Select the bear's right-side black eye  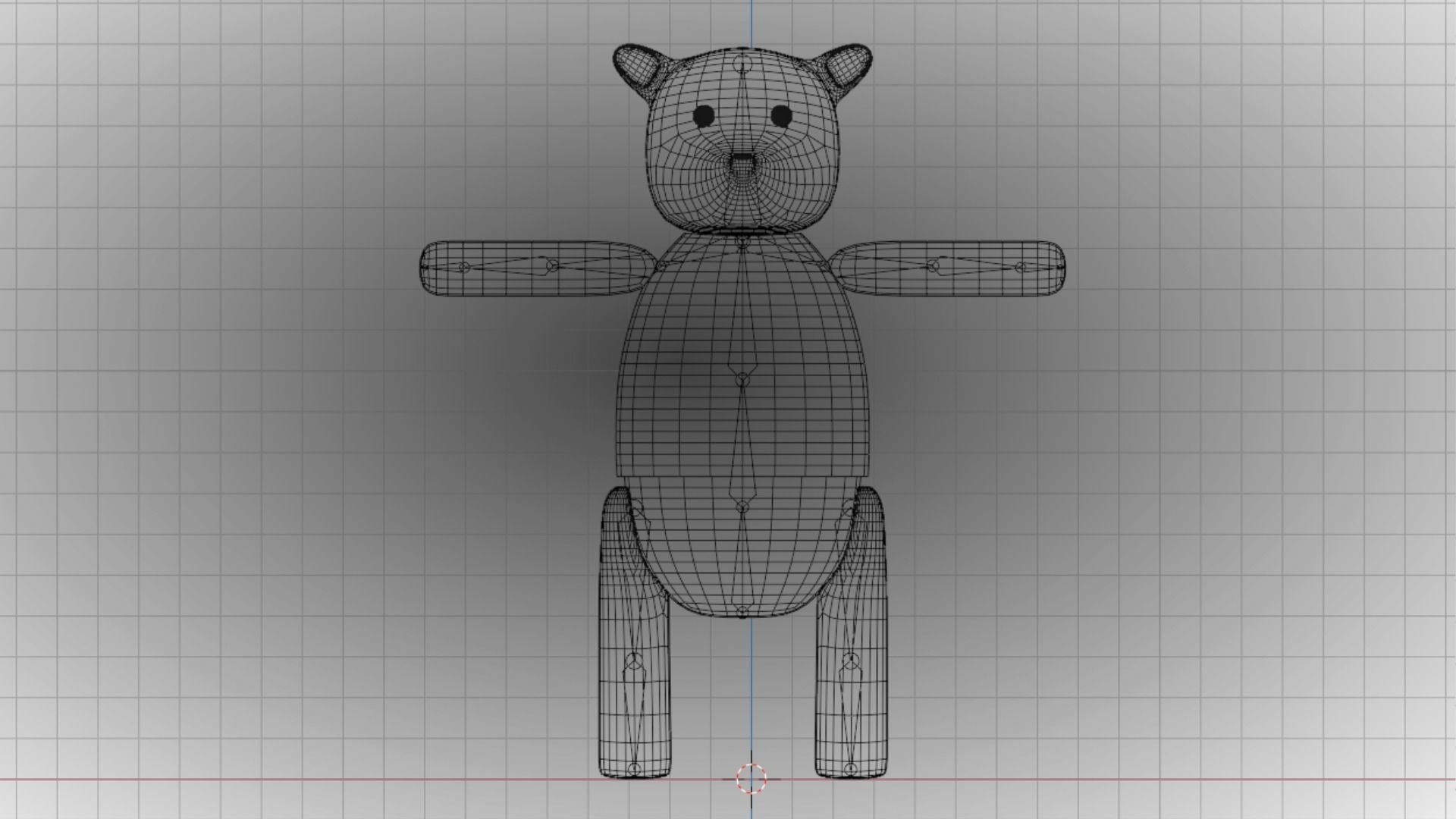click(x=782, y=115)
